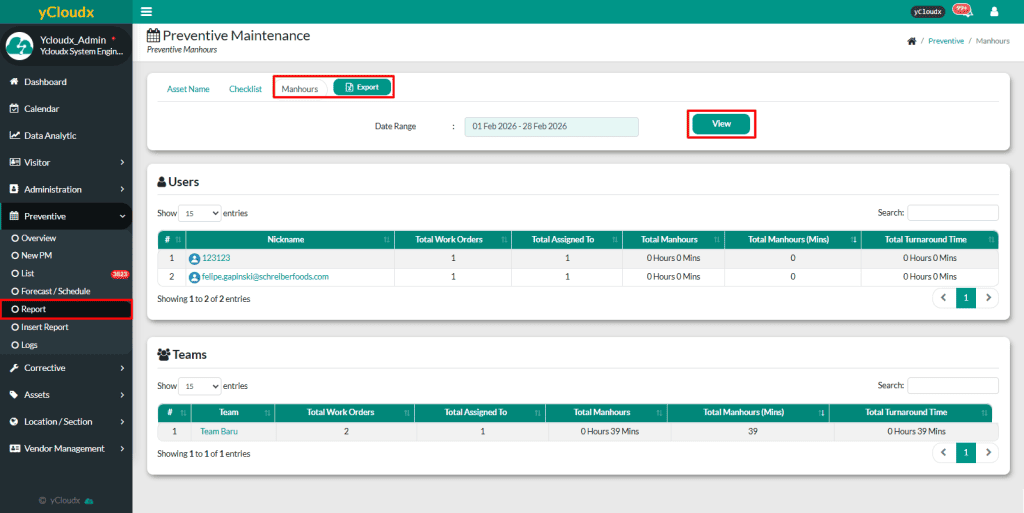This screenshot has height=513, width=1024.
Task: Open Users table entries-per-page dropdown
Action: tap(200, 213)
